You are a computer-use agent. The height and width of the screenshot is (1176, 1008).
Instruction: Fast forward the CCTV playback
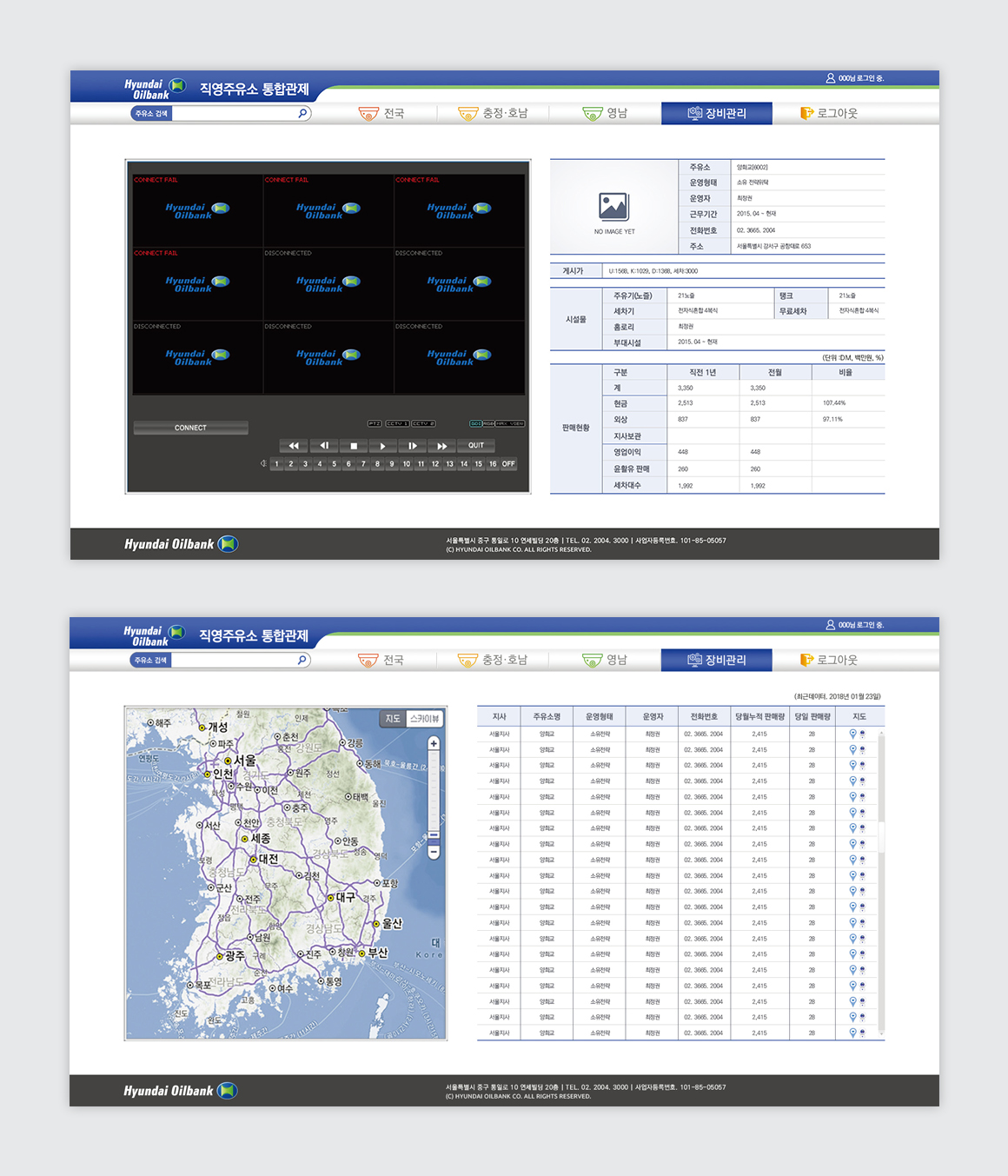(x=441, y=446)
